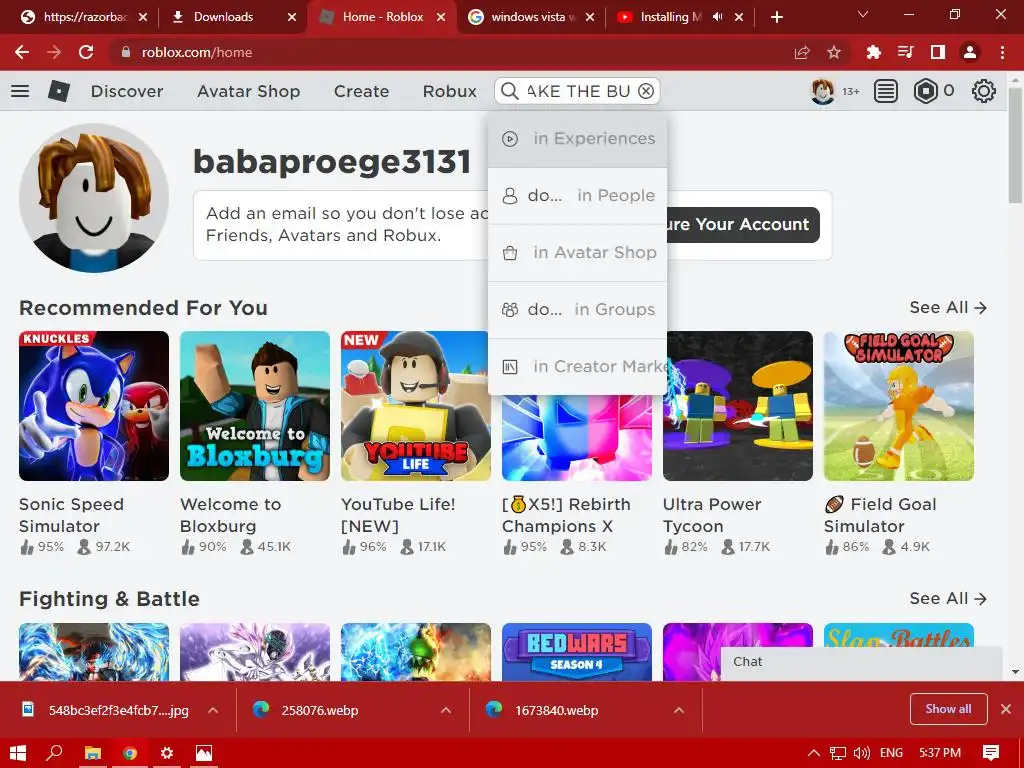Search in Groups suggestion

click(x=577, y=310)
